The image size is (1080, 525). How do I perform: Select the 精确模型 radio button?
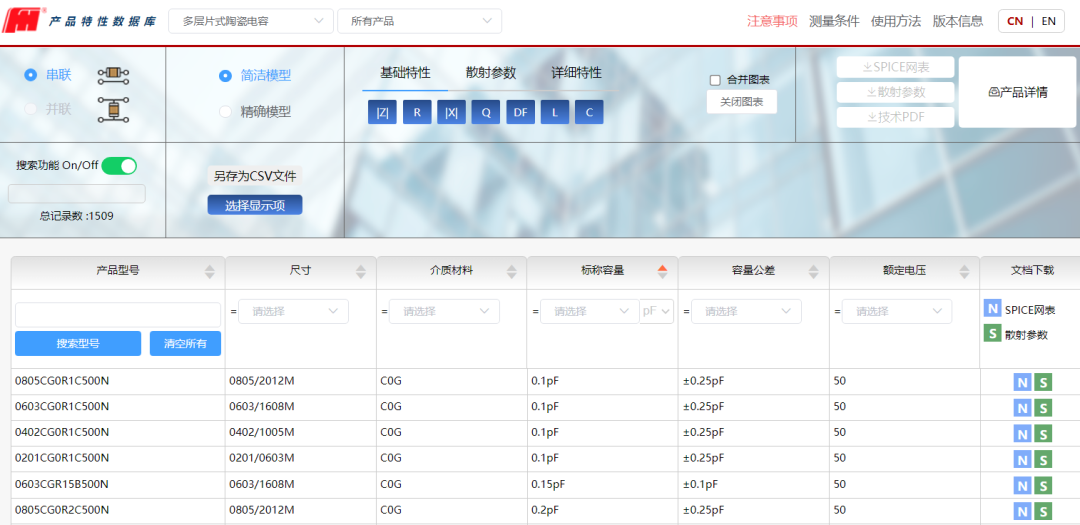(x=225, y=112)
